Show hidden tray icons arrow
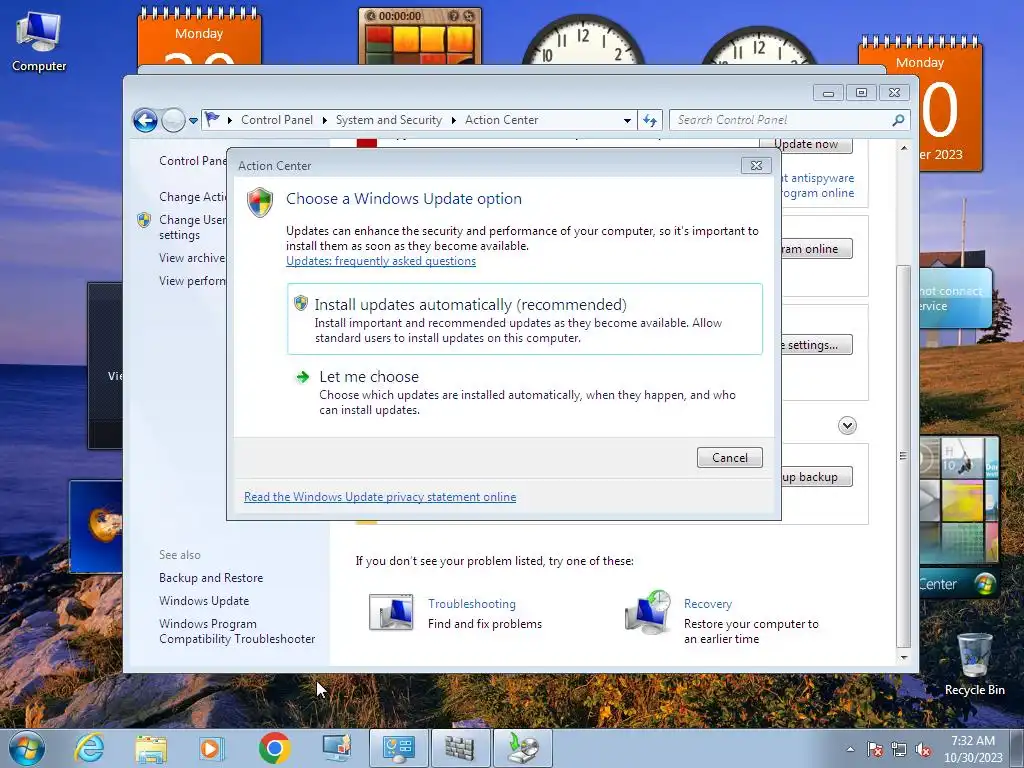This screenshot has height=768, width=1024. coord(850,749)
